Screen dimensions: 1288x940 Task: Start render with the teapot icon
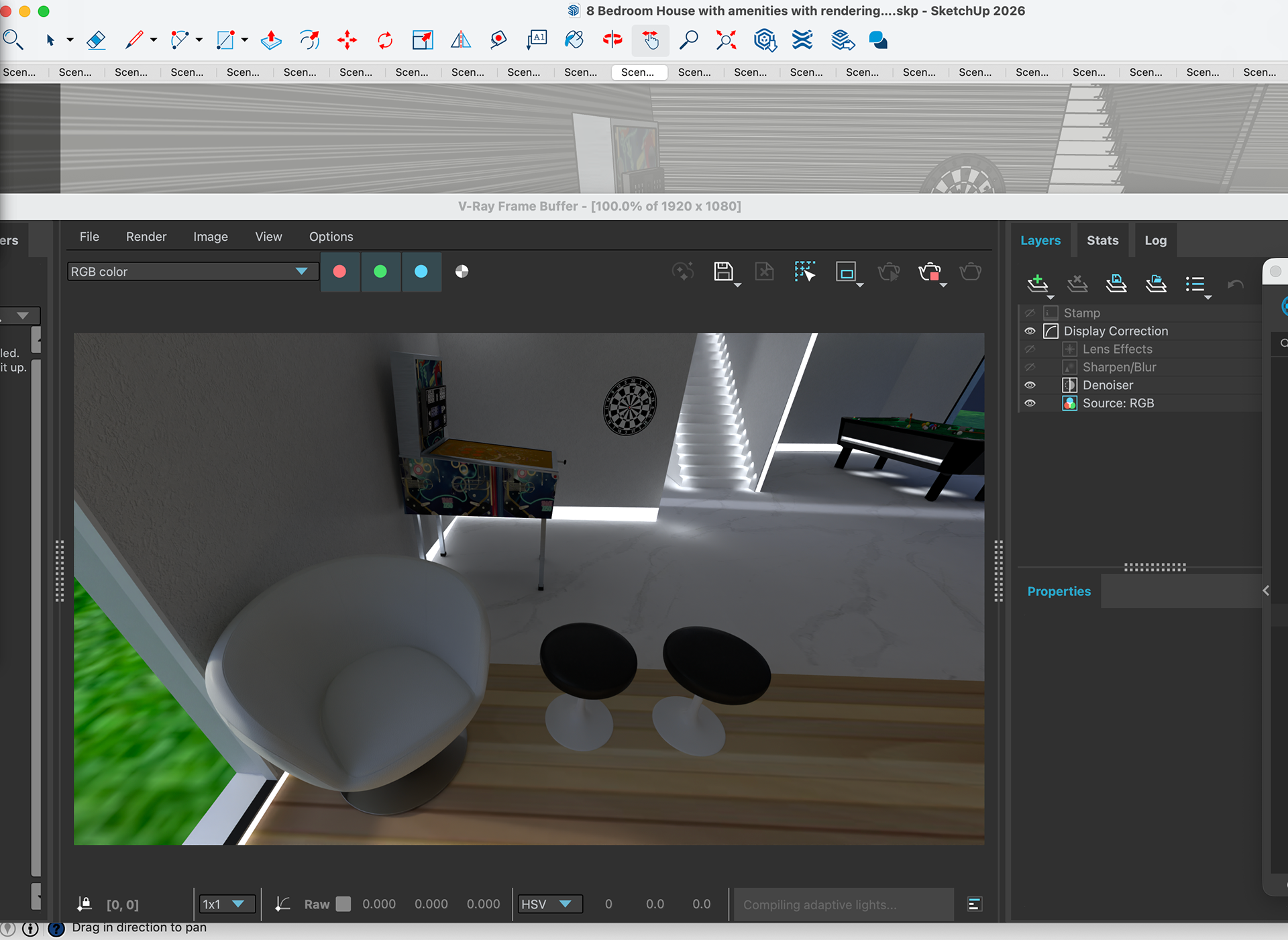(x=970, y=271)
